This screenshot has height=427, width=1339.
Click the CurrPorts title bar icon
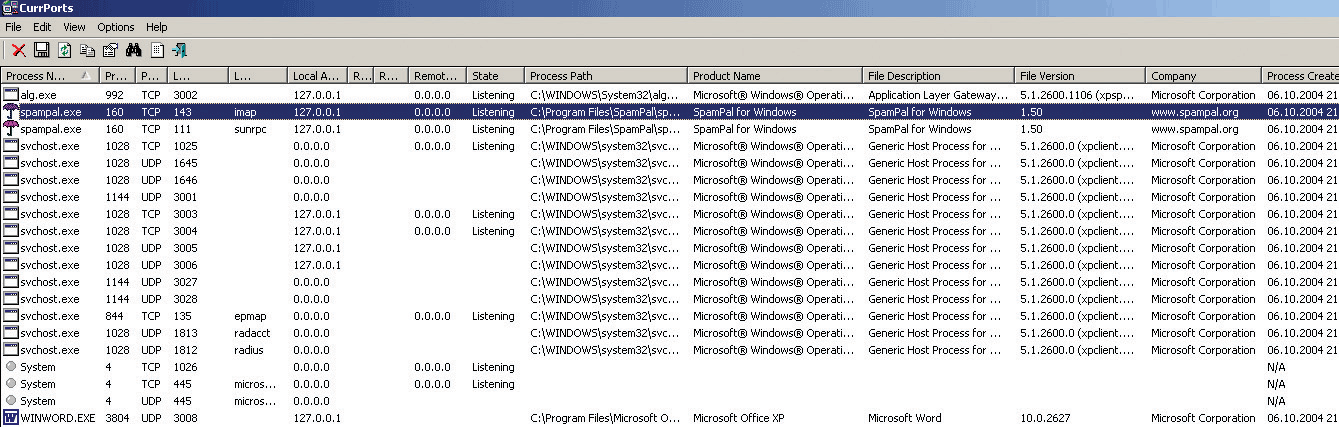coord(10,8)
